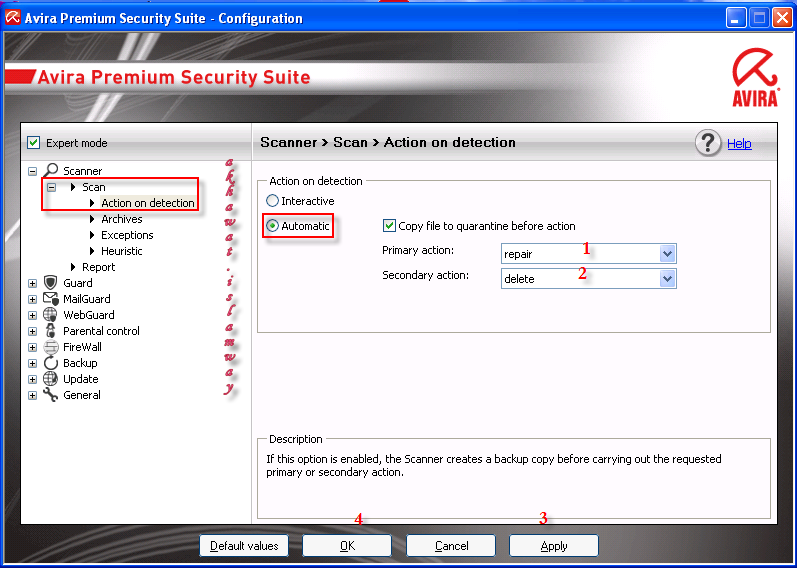This screenshot has width=797, height=568.
Task: Click the Backup circular arrow icon
Action: [51, 363]
